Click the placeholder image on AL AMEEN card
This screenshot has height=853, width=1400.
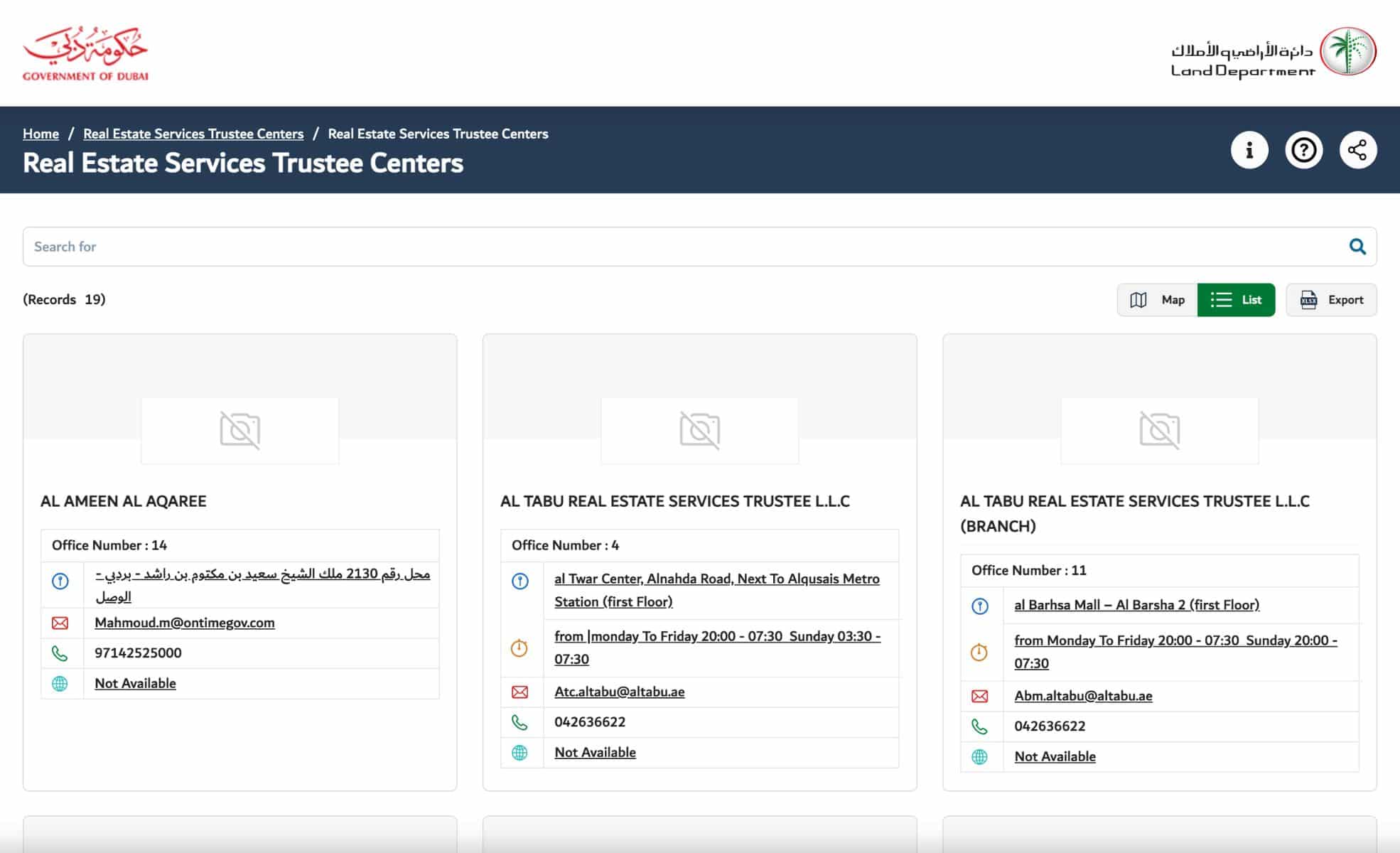pyautogui.click(x=239, y=429)
